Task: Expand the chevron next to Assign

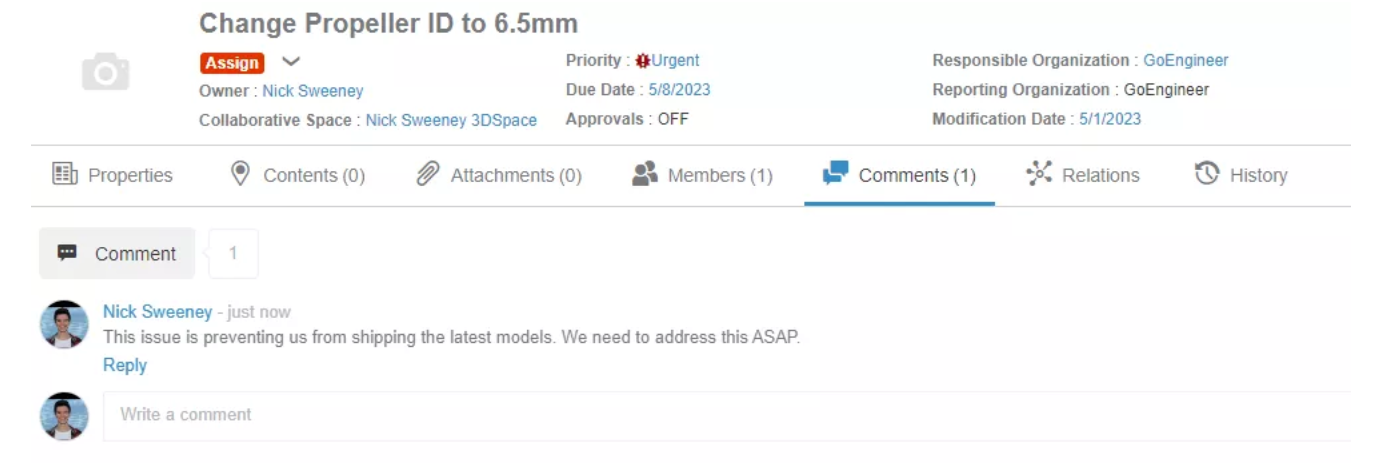Action: [x=290, y=61]
